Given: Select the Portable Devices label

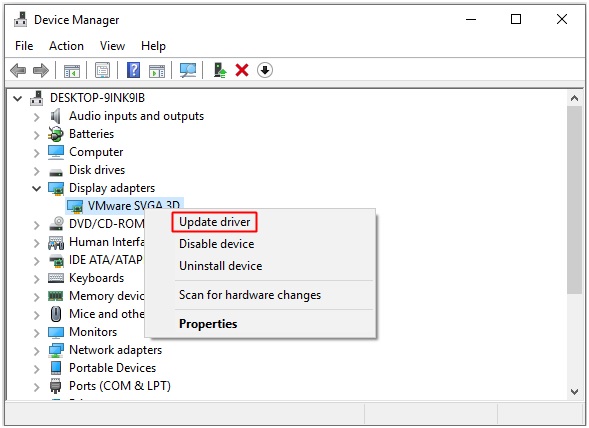Looking at the screenshot, I should tap(112, 368).
